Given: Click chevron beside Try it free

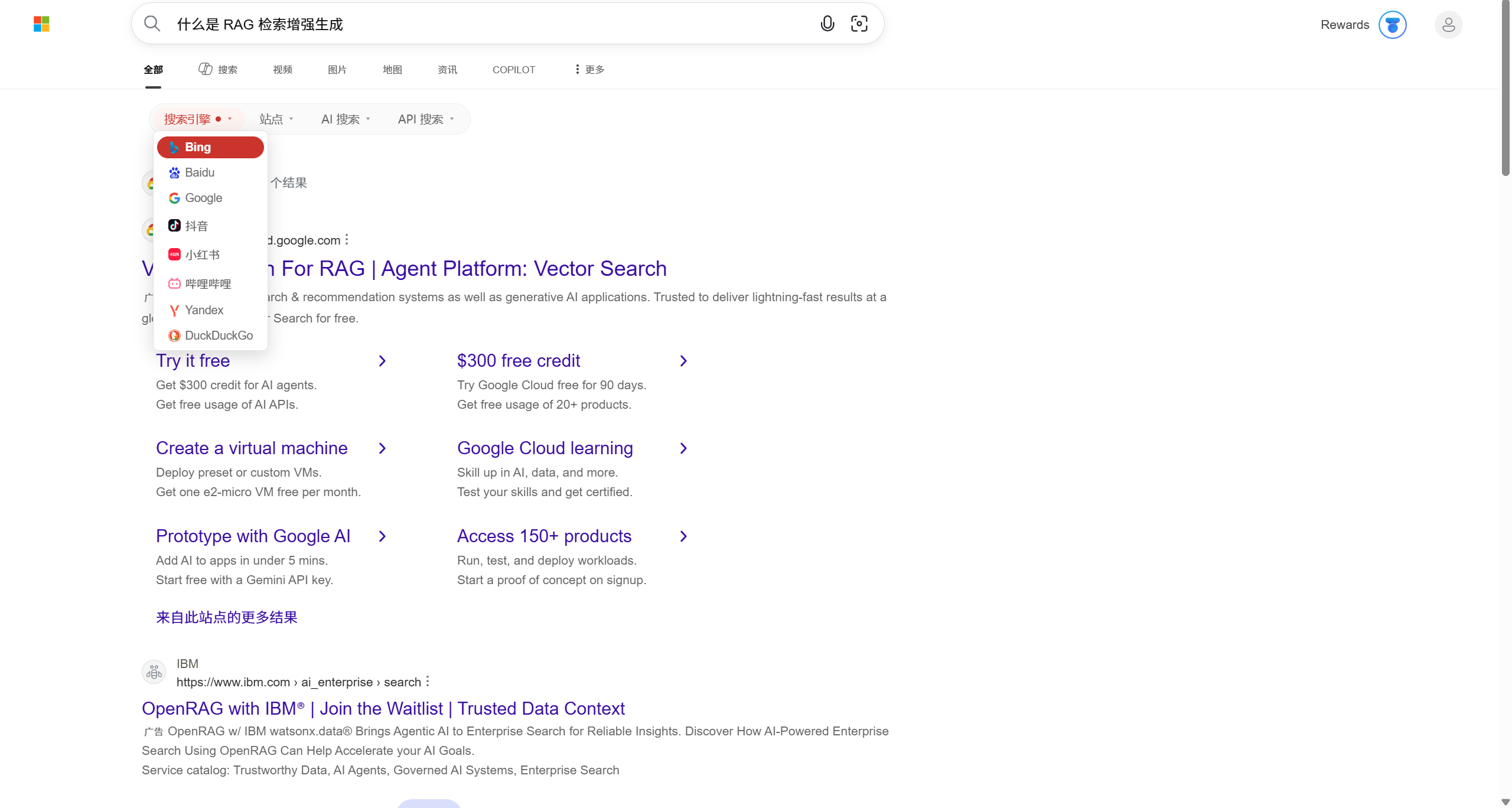Looking at the screenshot, I should (382, 361).
